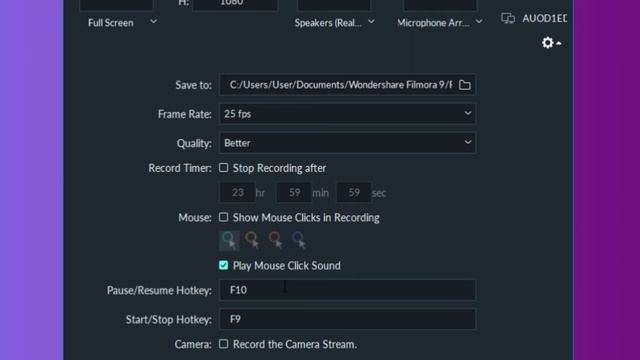Open the Frame Rate dropdown

coord(347,113)
